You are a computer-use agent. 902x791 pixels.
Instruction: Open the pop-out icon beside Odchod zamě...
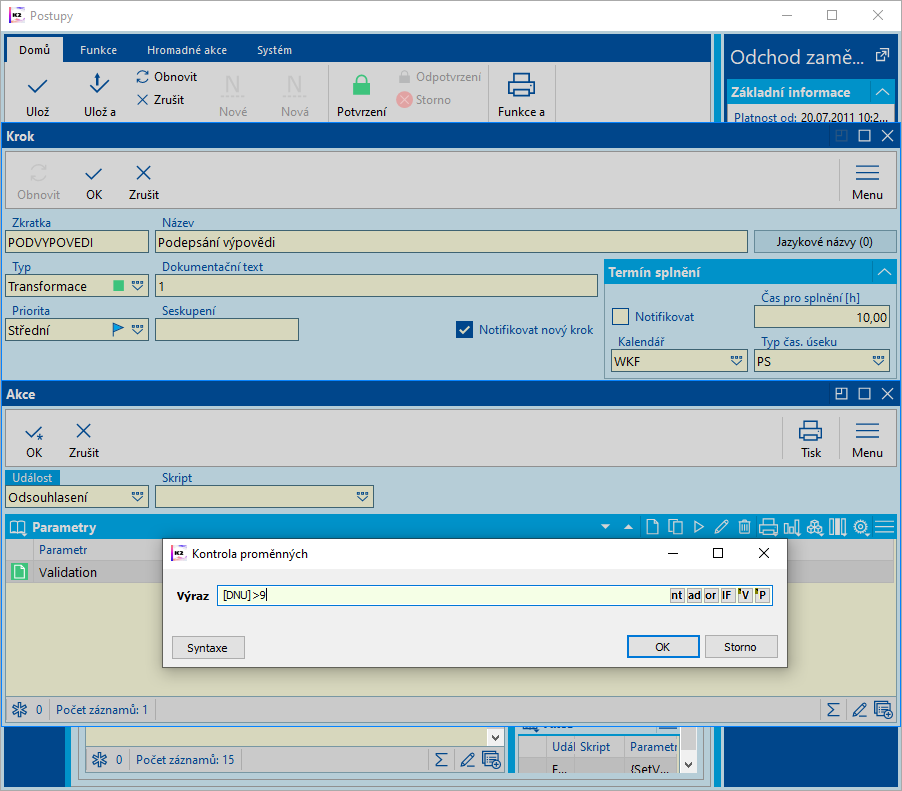coord(881,56)
